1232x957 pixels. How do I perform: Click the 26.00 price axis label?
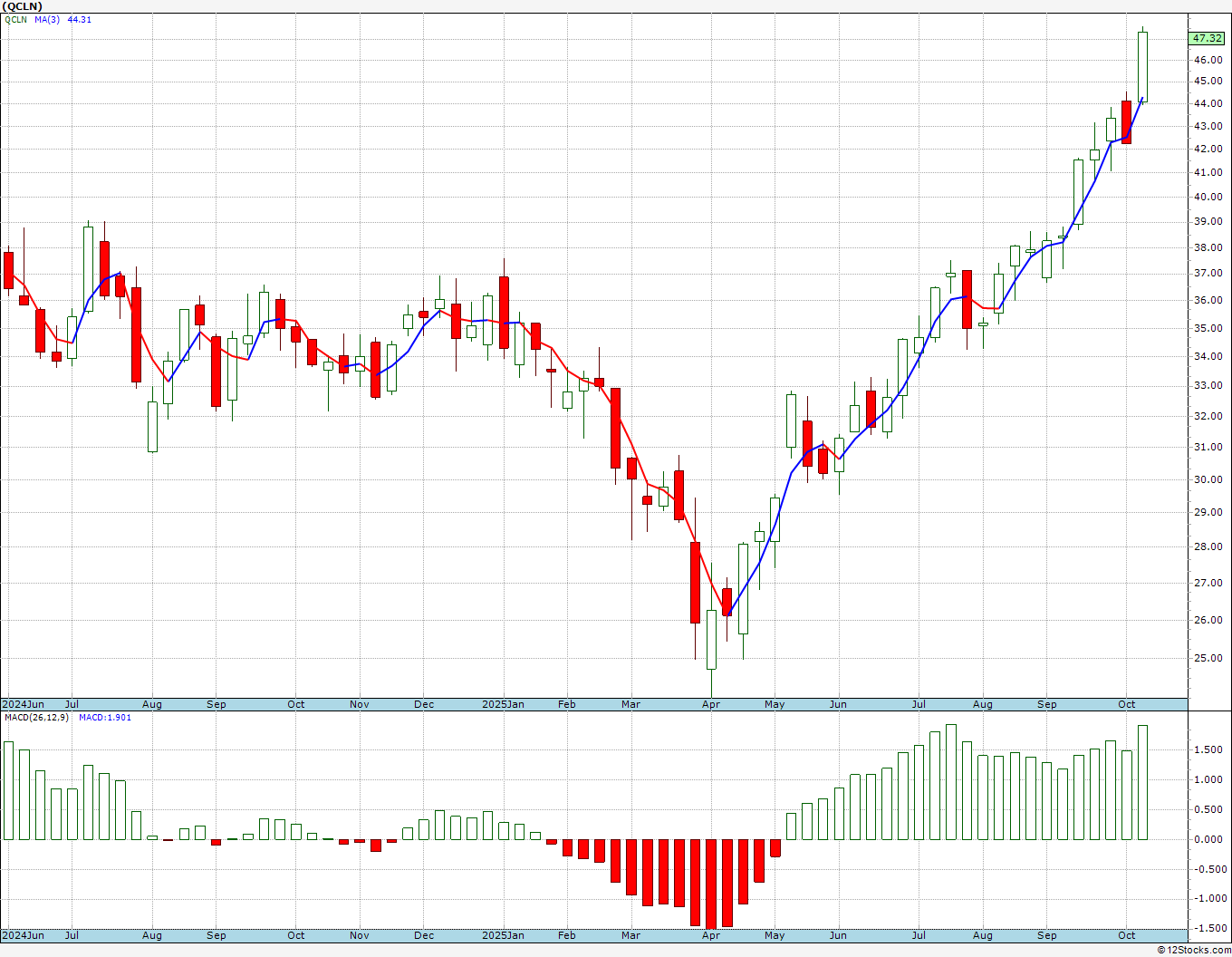[1207, 620]
